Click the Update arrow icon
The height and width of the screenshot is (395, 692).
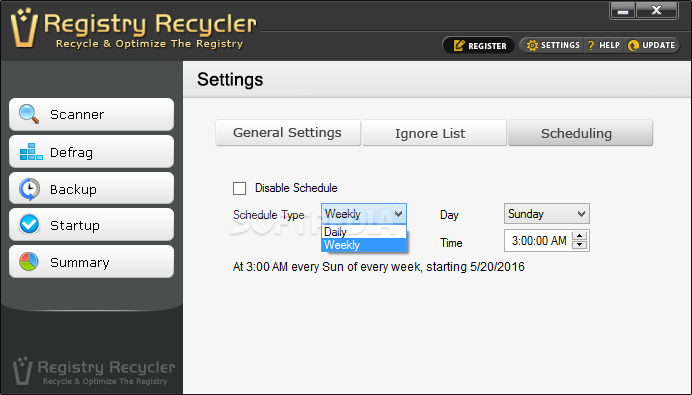click(633, 45)
